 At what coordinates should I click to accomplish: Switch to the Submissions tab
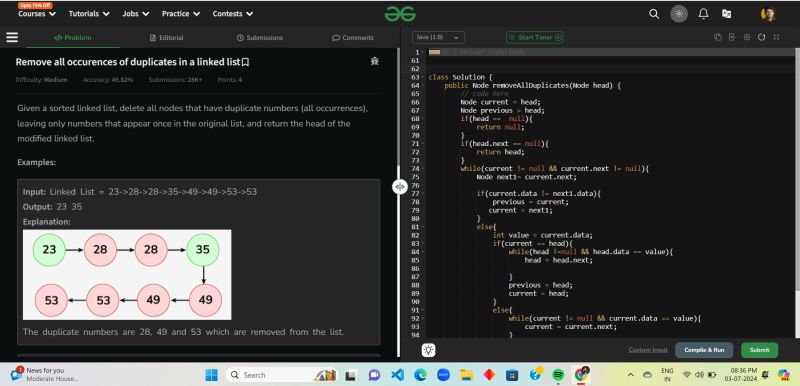pos(260,38)
